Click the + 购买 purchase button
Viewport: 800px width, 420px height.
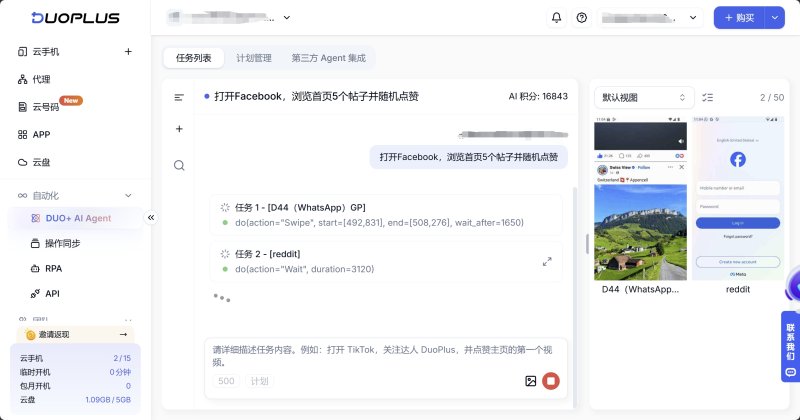point(739,18)
